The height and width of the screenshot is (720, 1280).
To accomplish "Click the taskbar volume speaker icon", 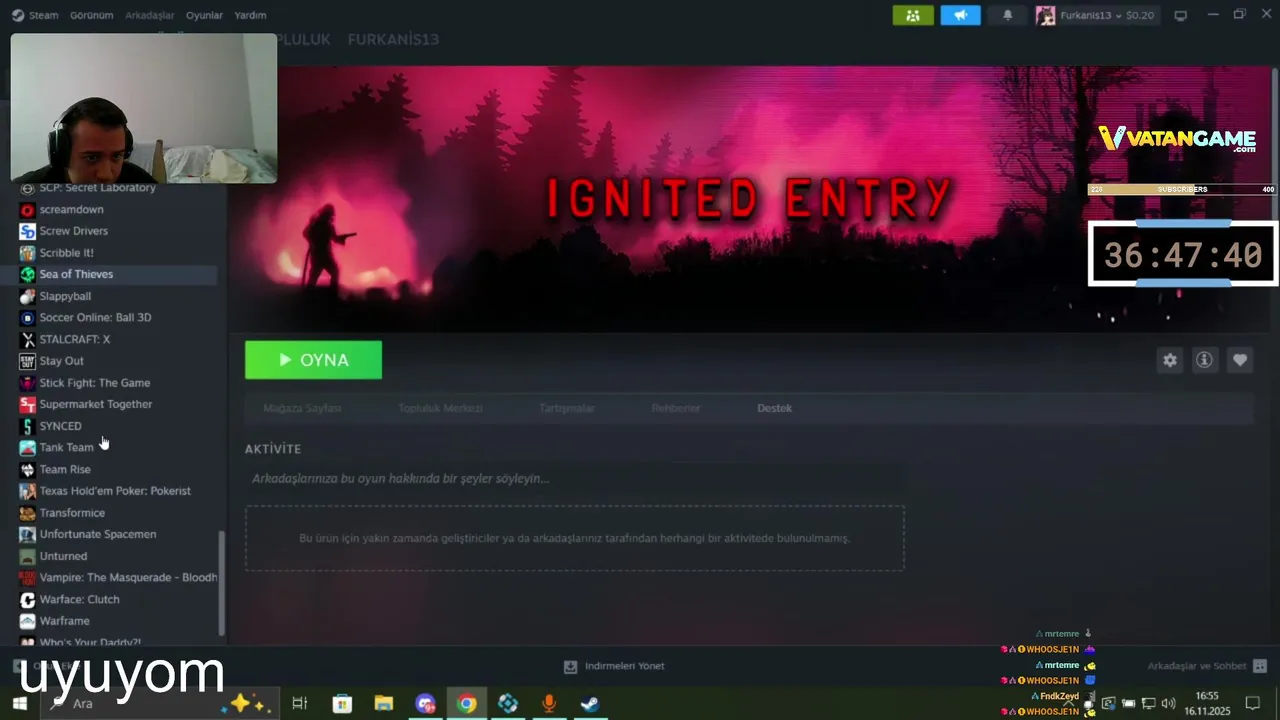I will pyautogui.click(x=1167, y=704).
